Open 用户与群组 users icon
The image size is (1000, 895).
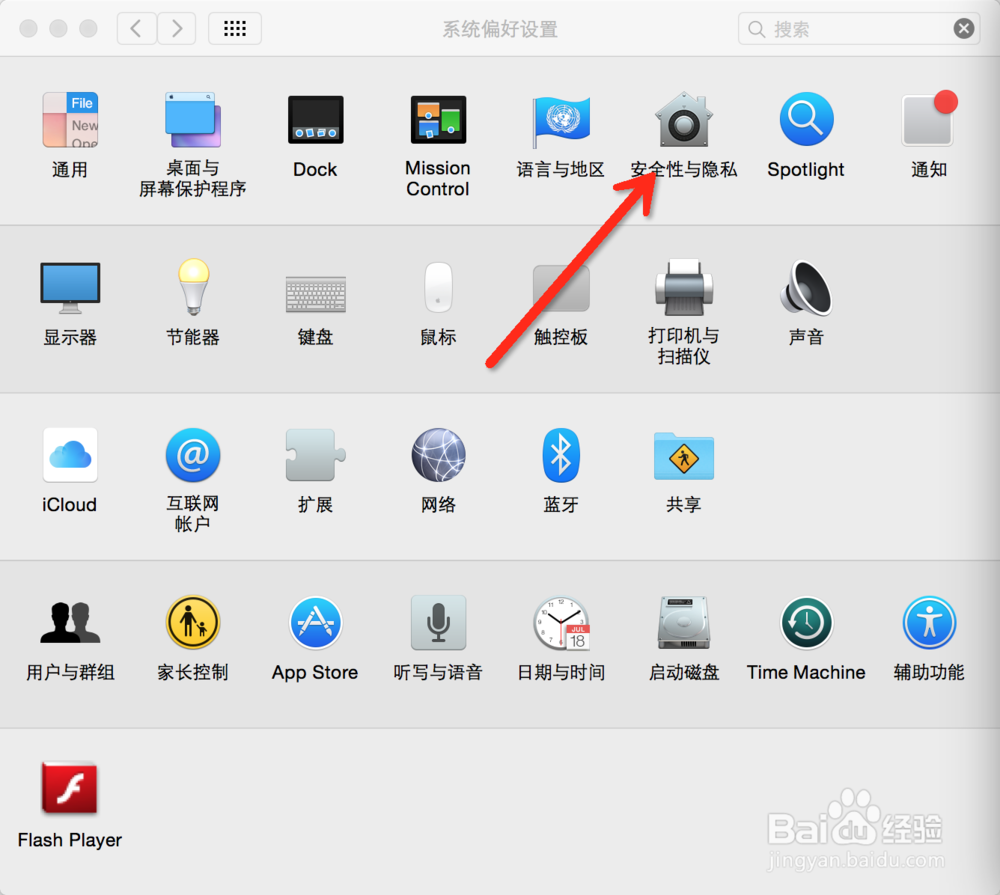[x=70, y=622]
